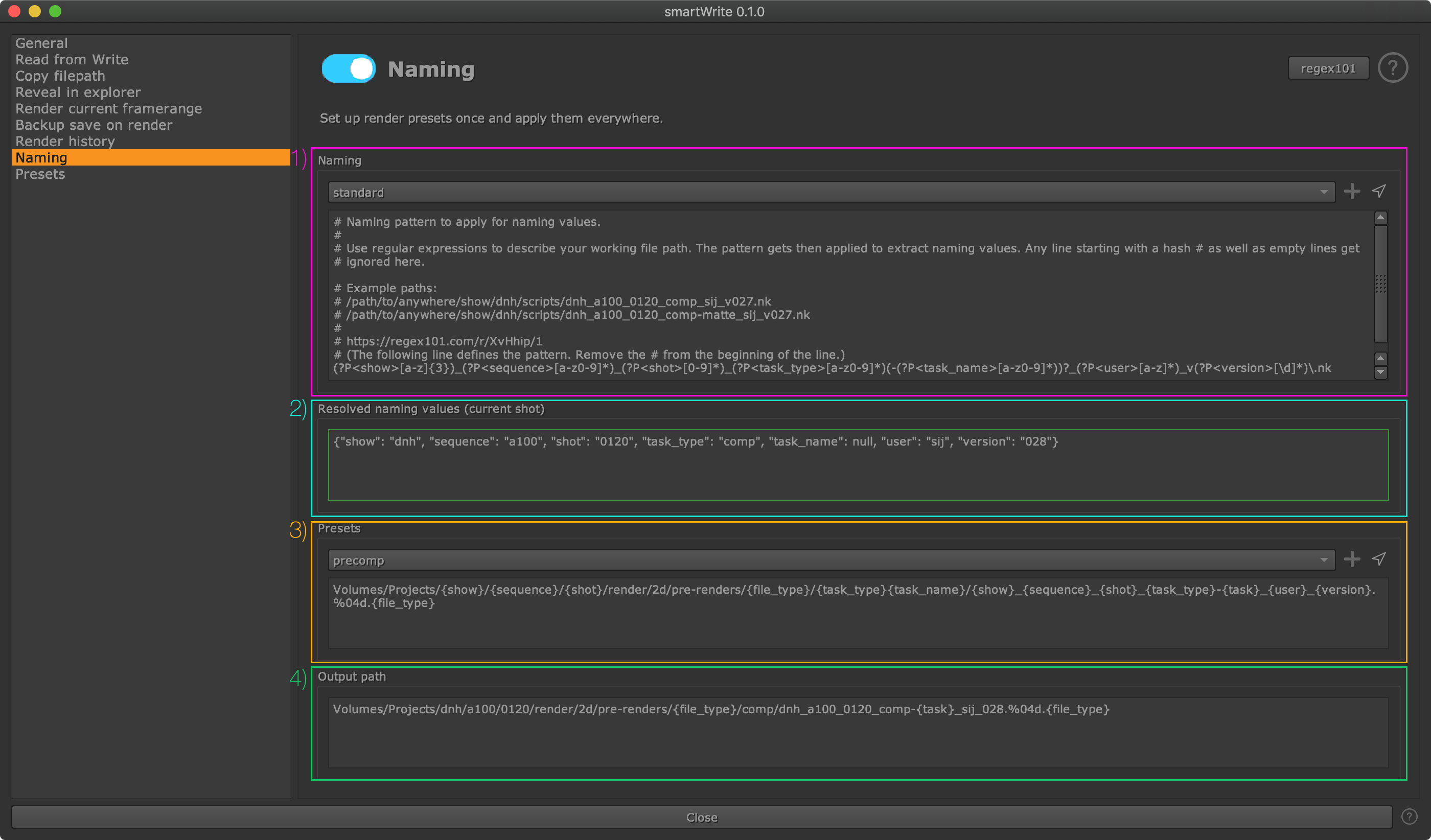Expand the standard naming dropdown
The height and width of the screenshot is (840, 1431).
click(x=831, y=193)
